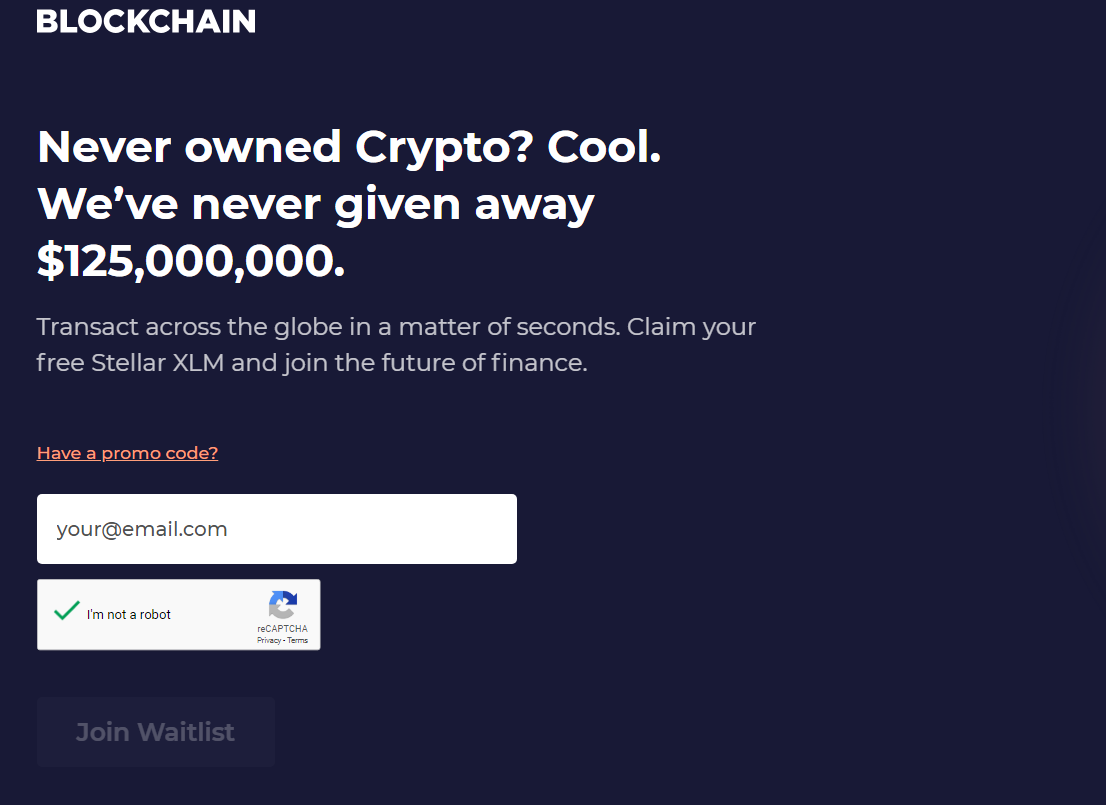This screenshot has height=805, width=1106.
Task: Click the small reCAPTCHA text label
Action: tap(282, 629)
